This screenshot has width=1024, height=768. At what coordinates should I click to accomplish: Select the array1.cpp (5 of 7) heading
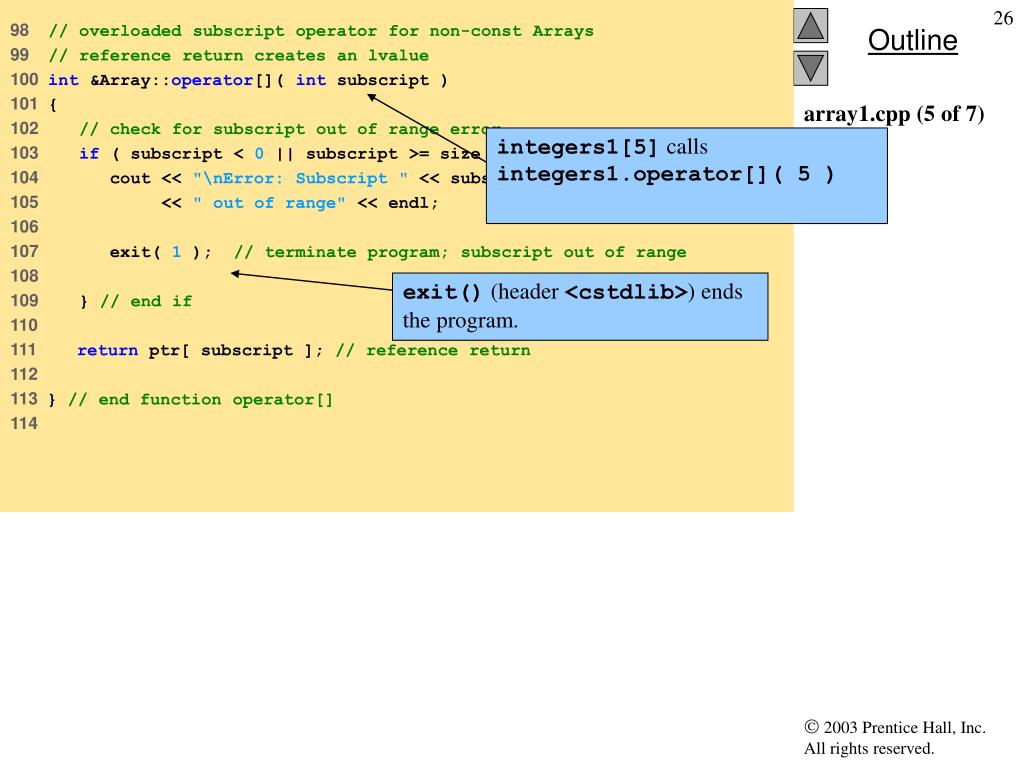point(893,114)
